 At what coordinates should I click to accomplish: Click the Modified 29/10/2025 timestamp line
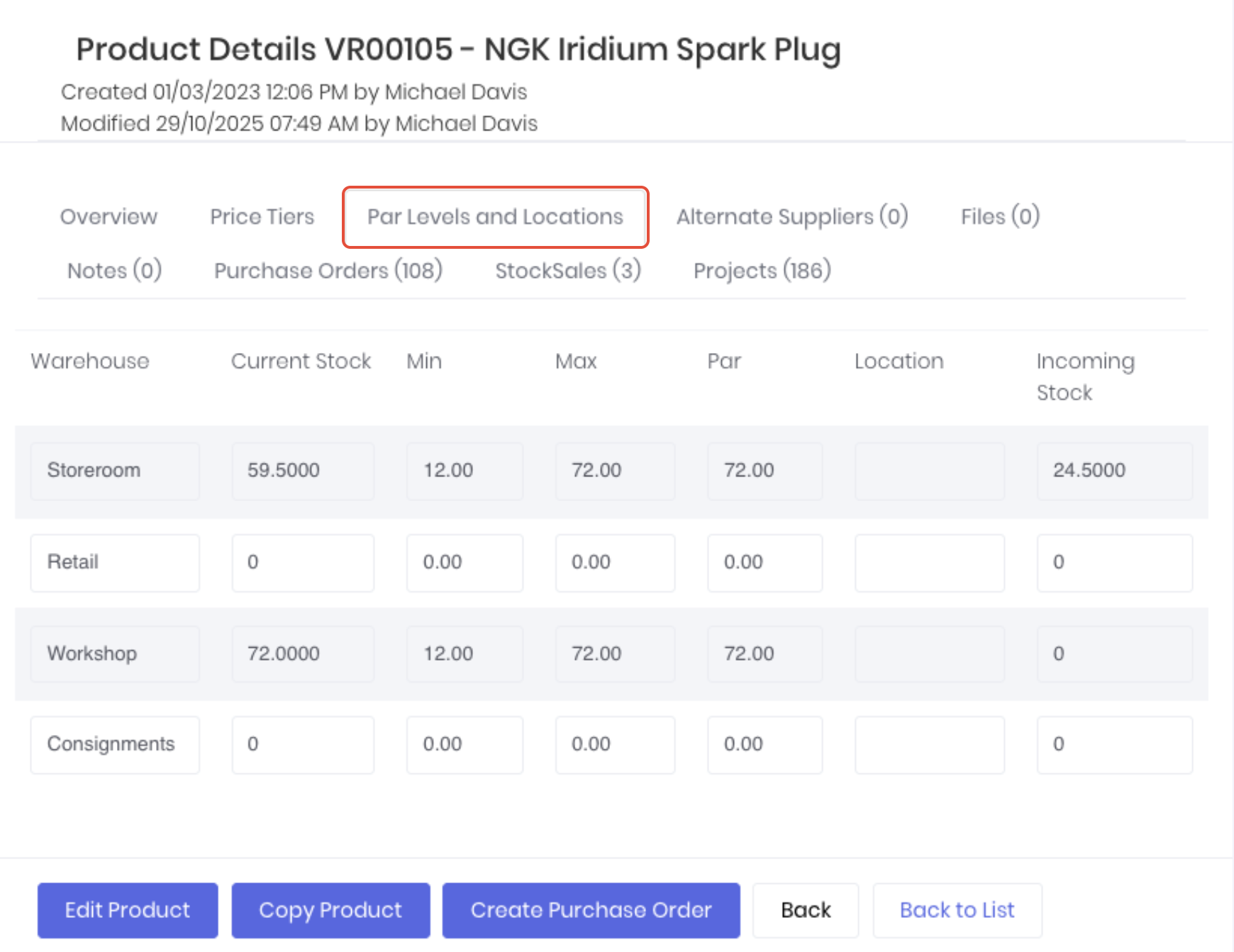(299, 123)
